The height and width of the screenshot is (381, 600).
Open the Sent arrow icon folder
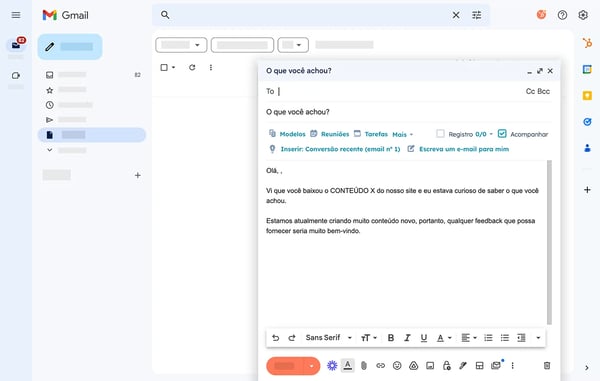(49, 120)
